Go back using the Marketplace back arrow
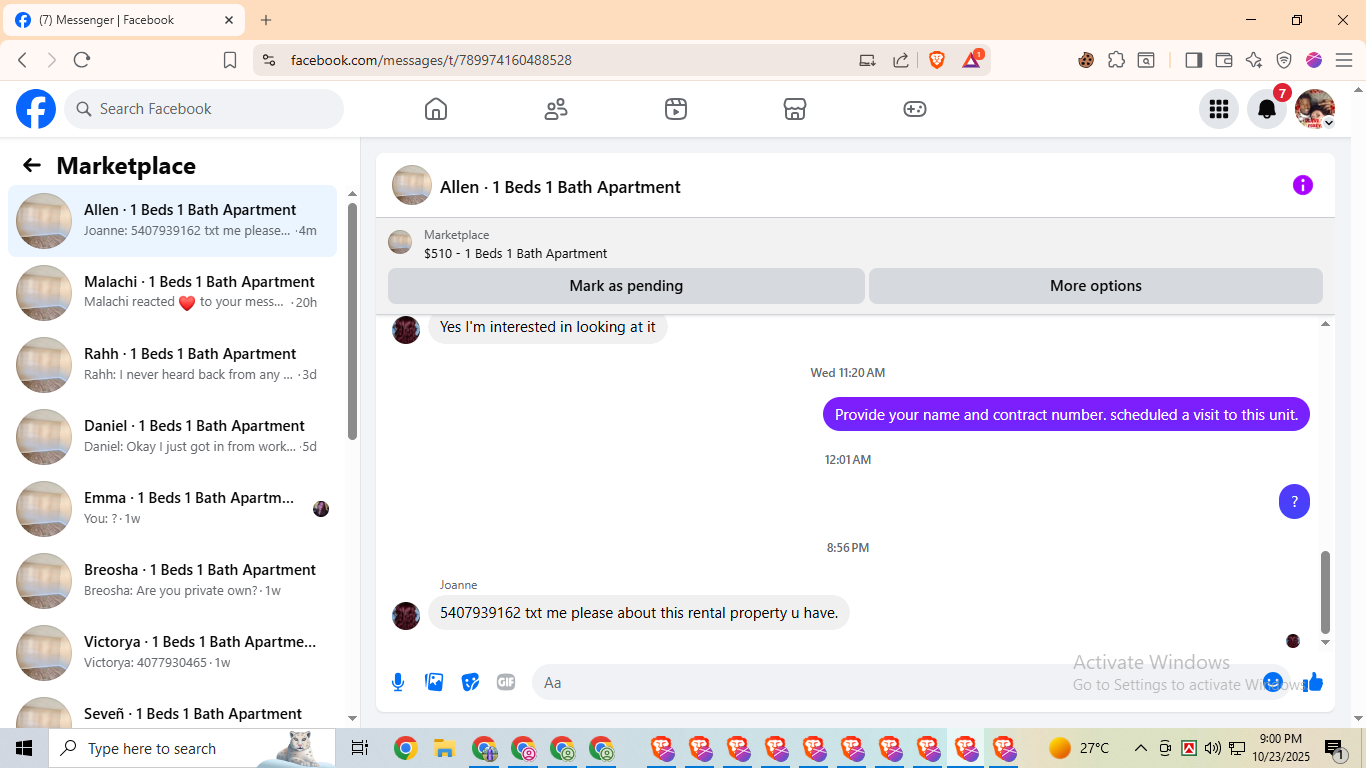The width and height of the screenshot is (1366, 768). (x=32, y=166)
